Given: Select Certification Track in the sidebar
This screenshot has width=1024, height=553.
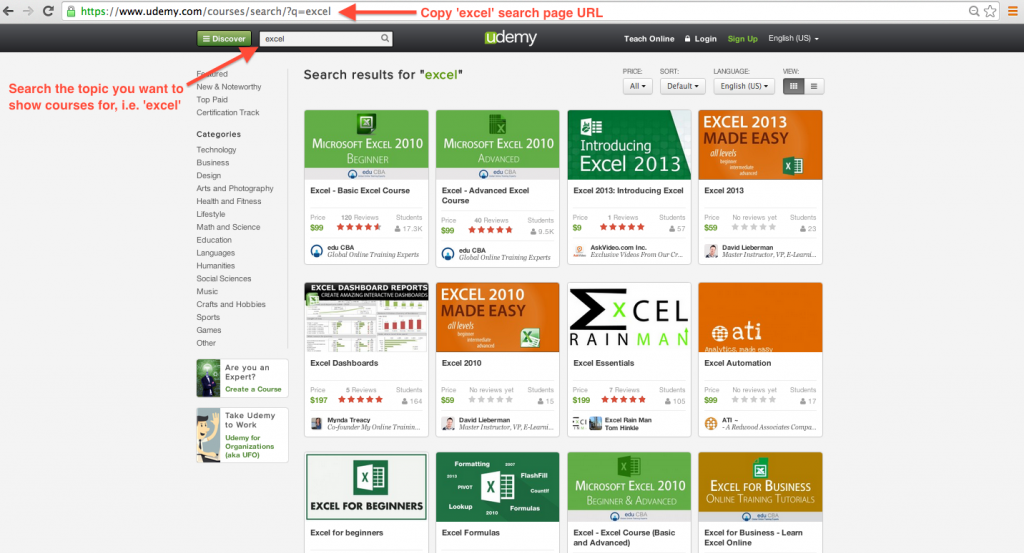Looking at the screenshot, I should [x=228, y=113].
